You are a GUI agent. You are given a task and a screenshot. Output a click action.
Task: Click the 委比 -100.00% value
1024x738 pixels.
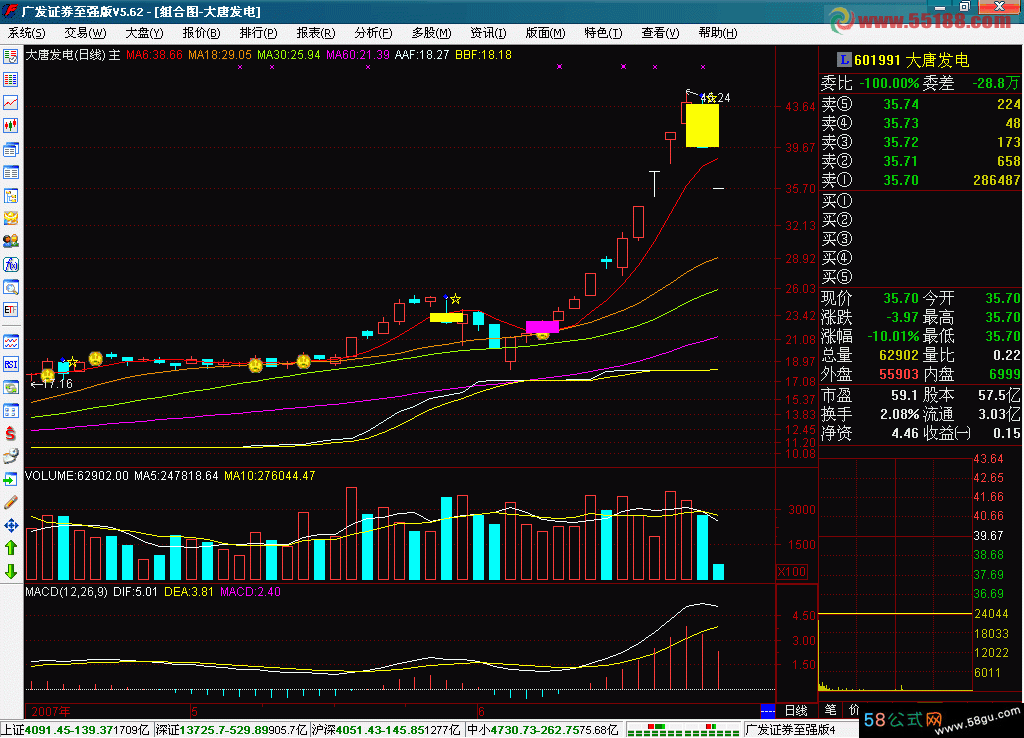[x=889, y=83]
